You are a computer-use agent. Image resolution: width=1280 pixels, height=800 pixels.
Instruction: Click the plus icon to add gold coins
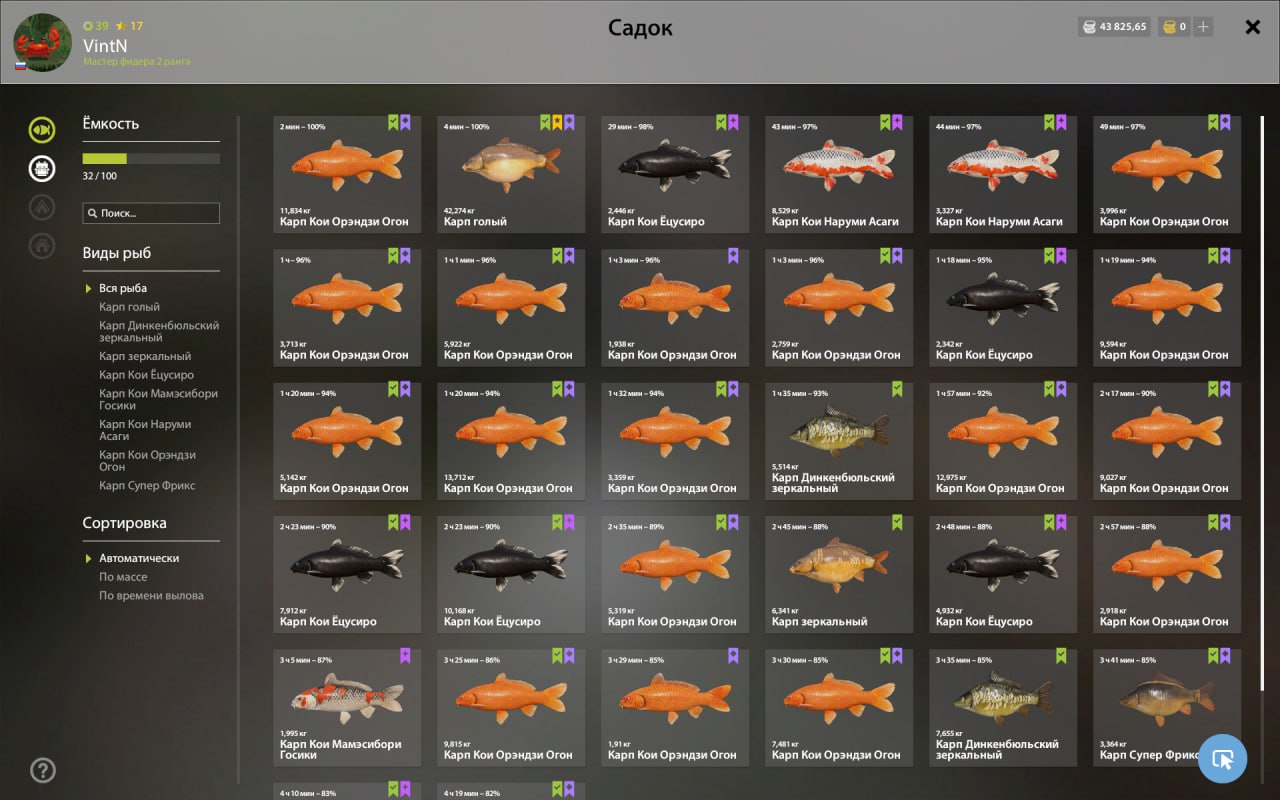tap(1203, 27)
